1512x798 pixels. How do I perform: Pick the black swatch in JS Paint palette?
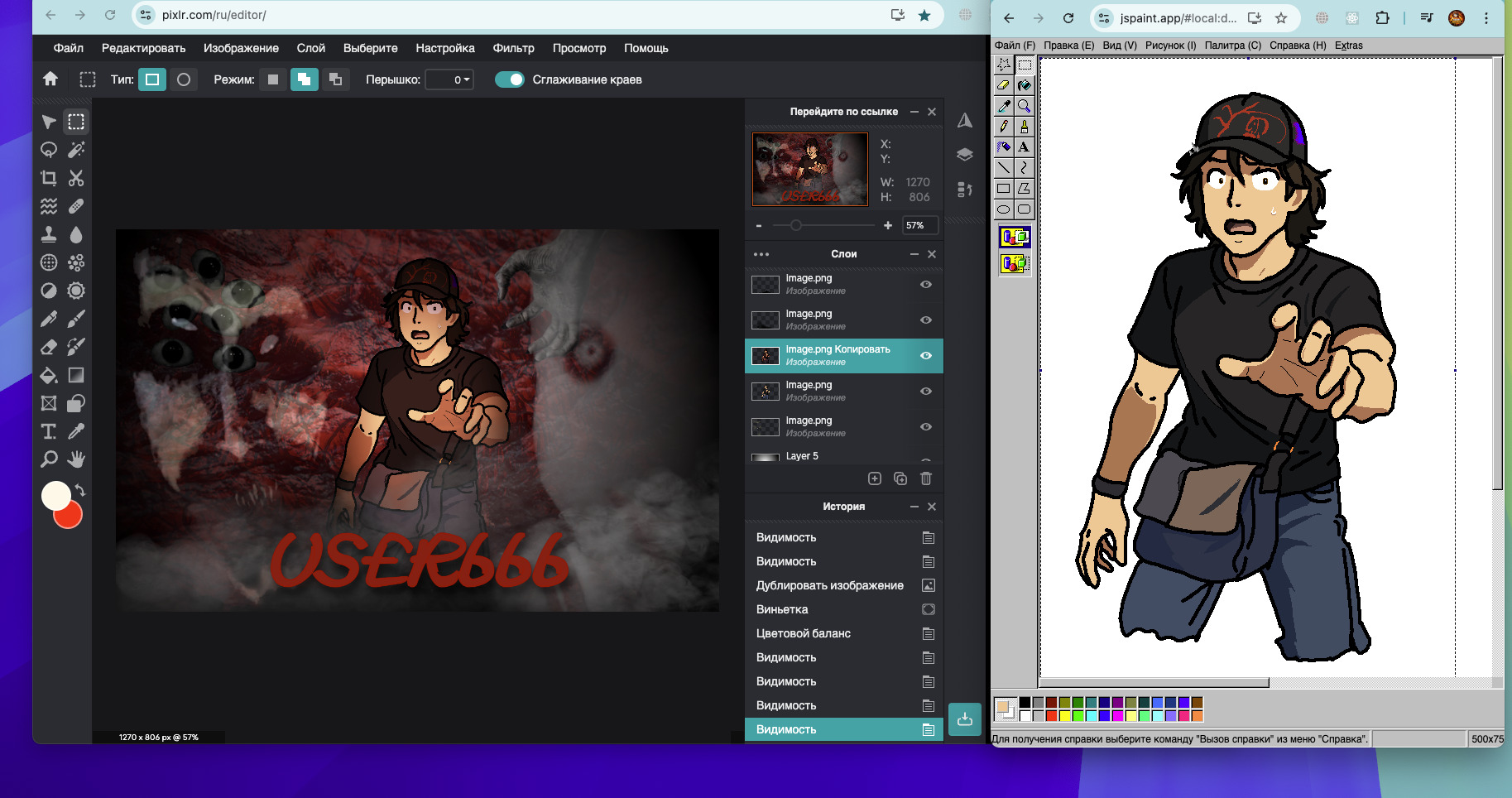pyautogui.click(x=1025, y=703)
